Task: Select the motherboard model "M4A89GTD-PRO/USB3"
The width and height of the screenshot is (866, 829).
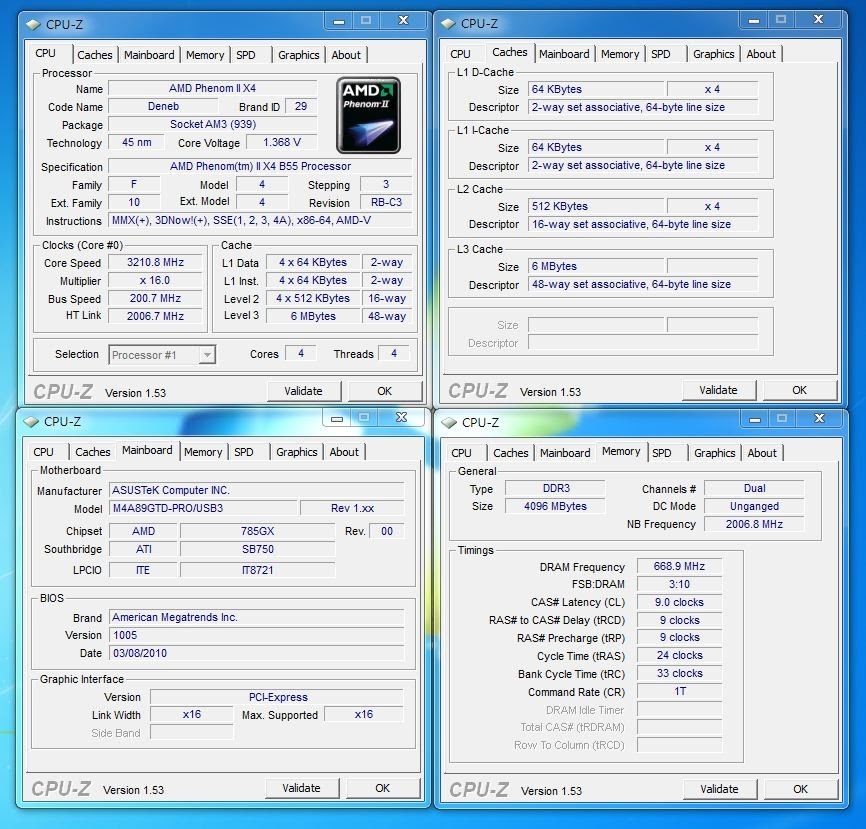Action: [204, 508]
